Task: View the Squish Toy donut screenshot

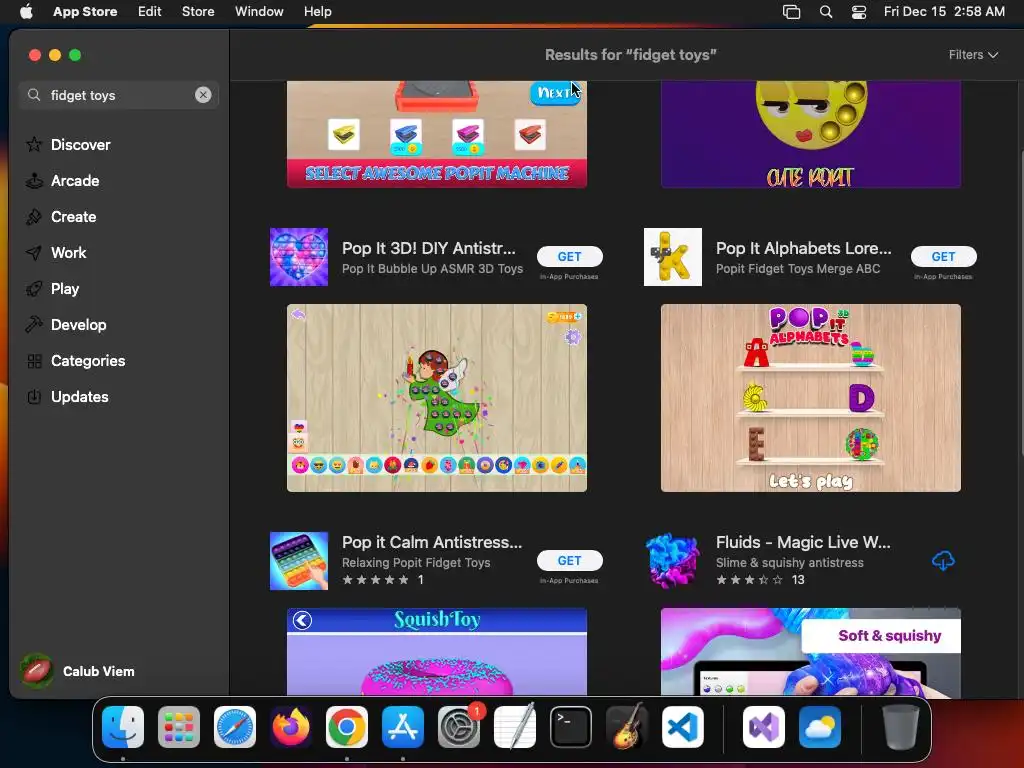Action: point(437,651)
